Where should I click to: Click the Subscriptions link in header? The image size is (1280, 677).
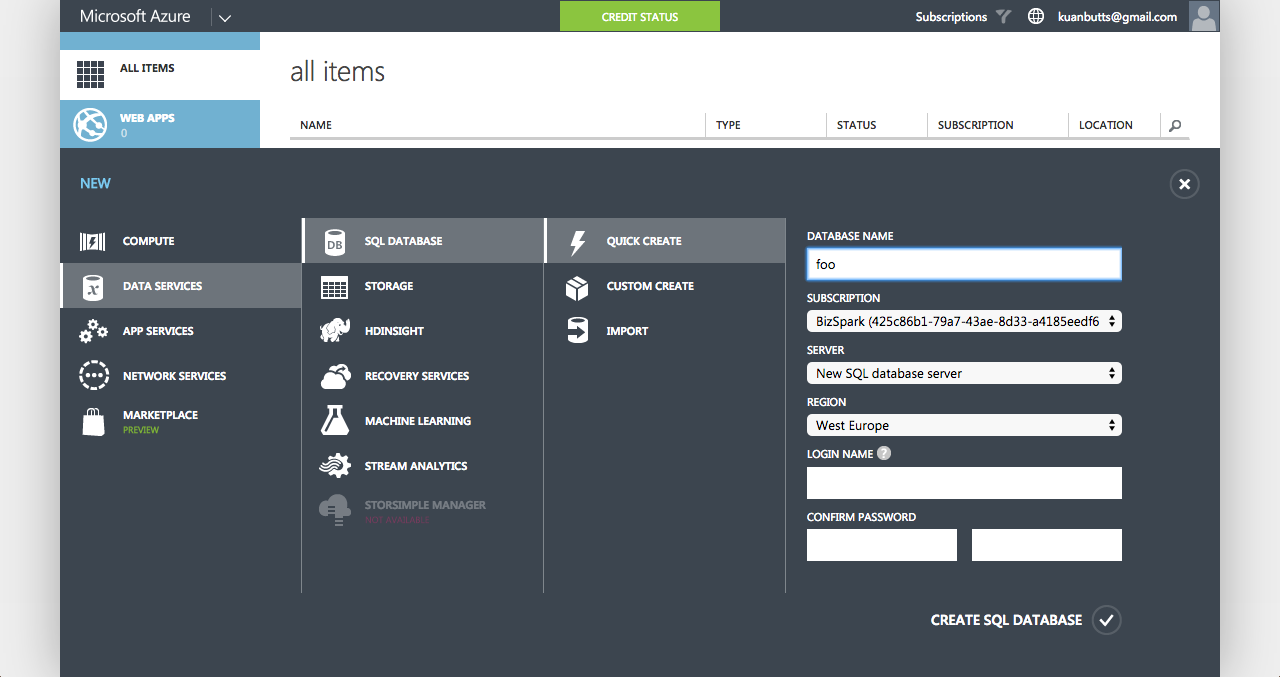(x=951, y=17)
